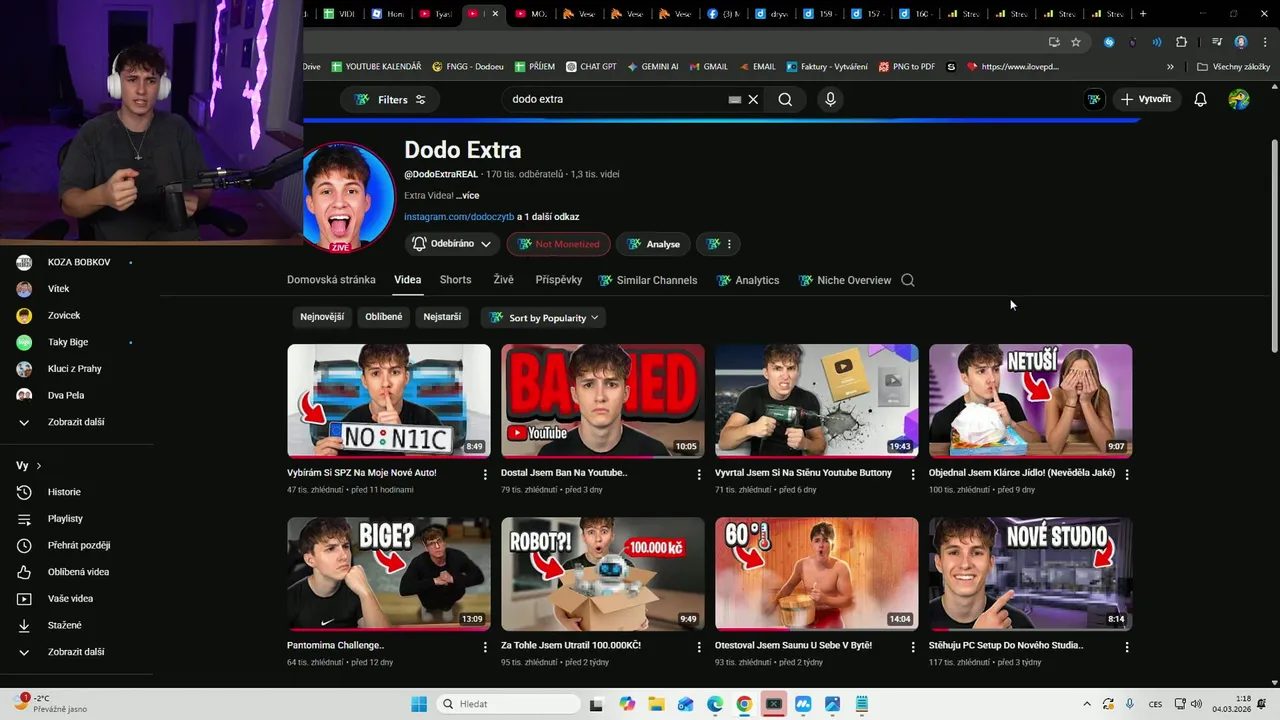Open the Stěhuju PC Setup video thumbnail
1280x720 pixels.
(1030, 573)
